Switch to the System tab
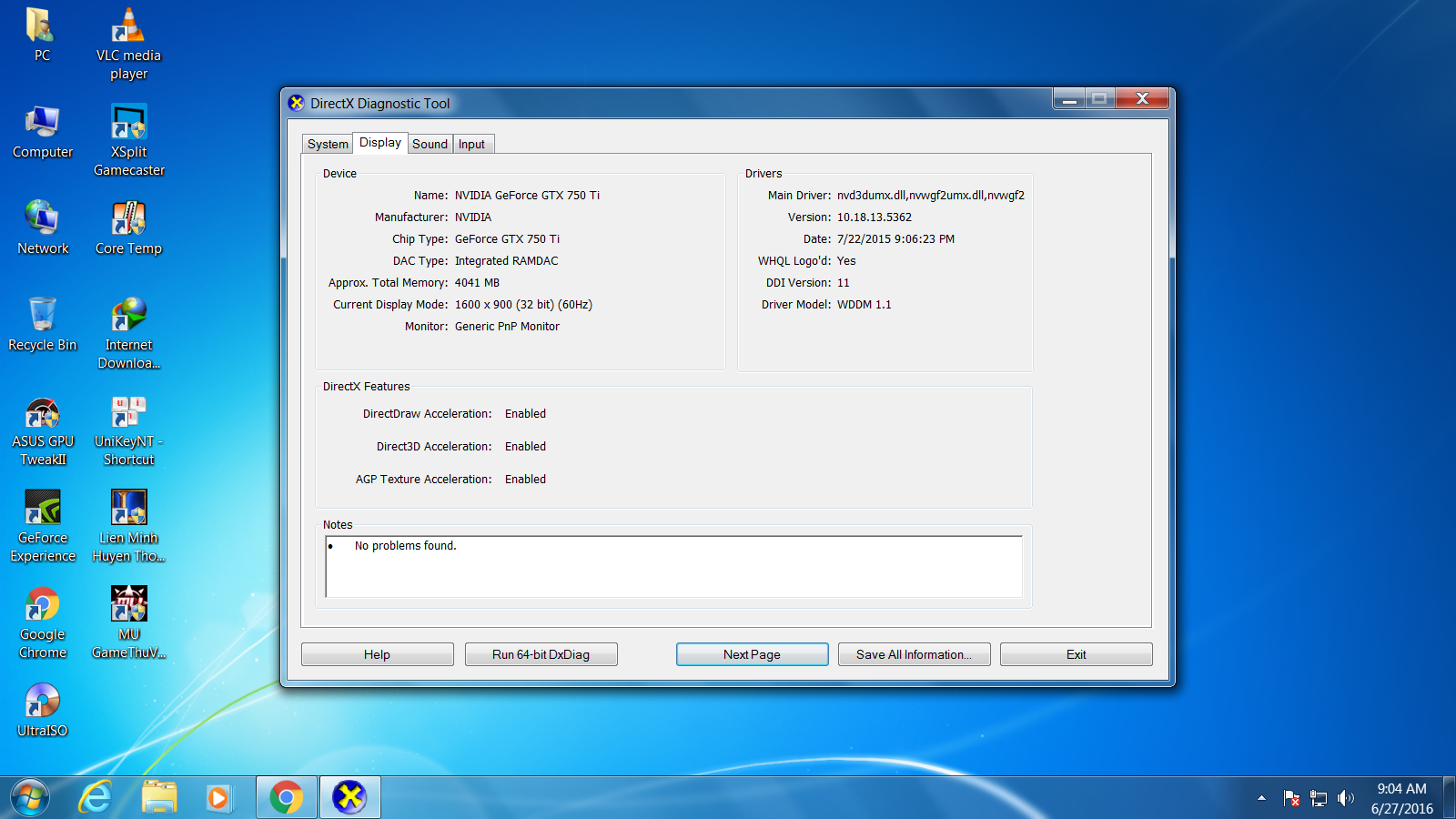Image resolution: width=1456 pixels, height=819 pixels. [328, 144]
